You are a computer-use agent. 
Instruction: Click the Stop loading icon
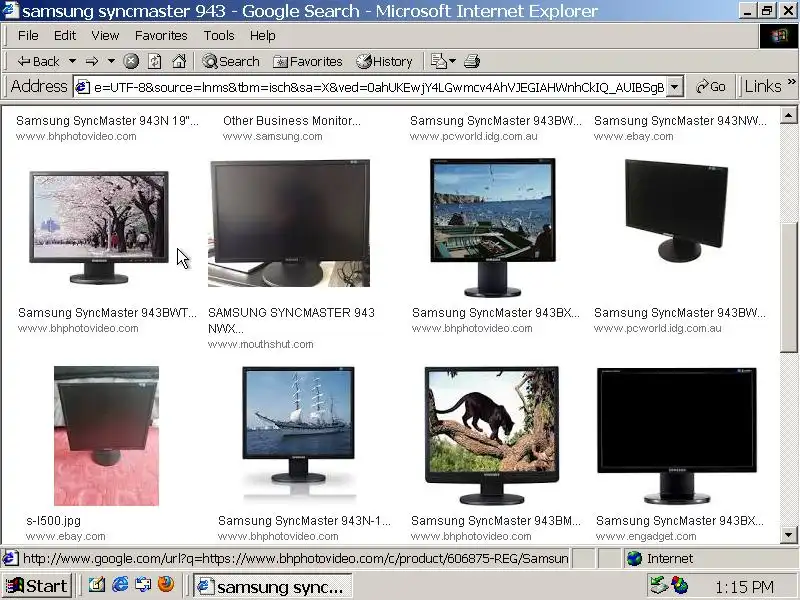click(131, 62)
